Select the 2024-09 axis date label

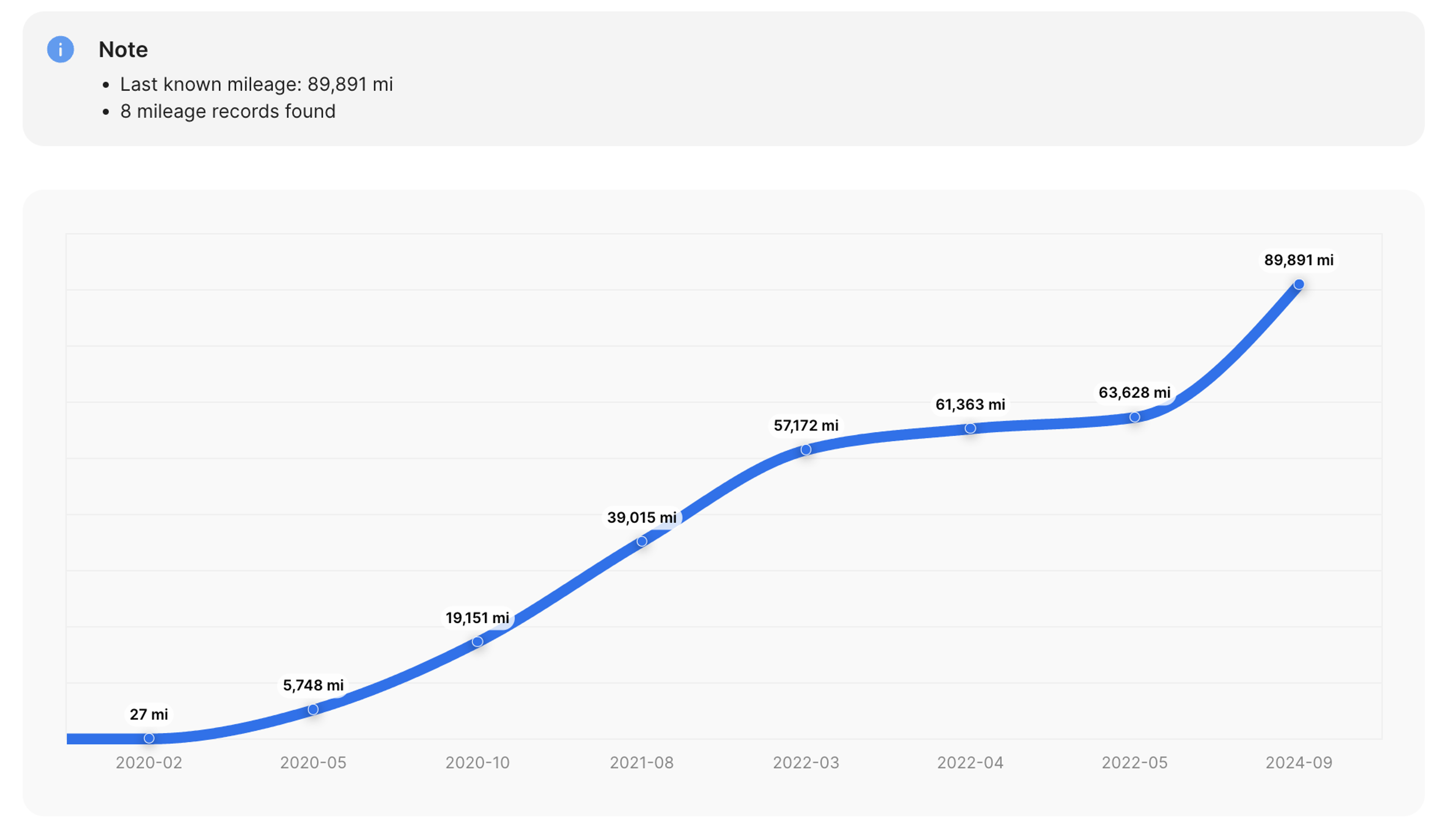coord(1299,762)
